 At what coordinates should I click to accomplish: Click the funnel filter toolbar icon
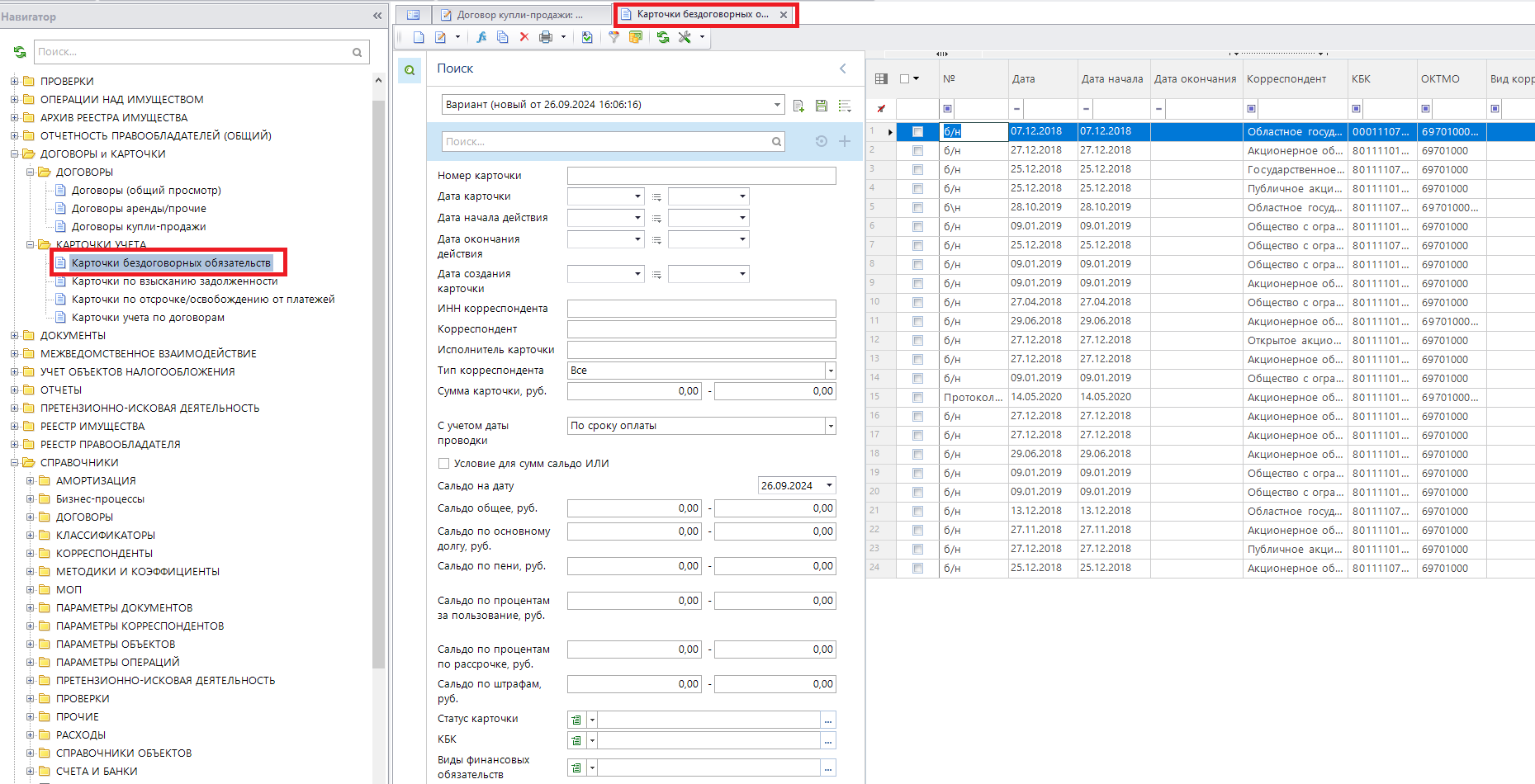tap(614, 37)
